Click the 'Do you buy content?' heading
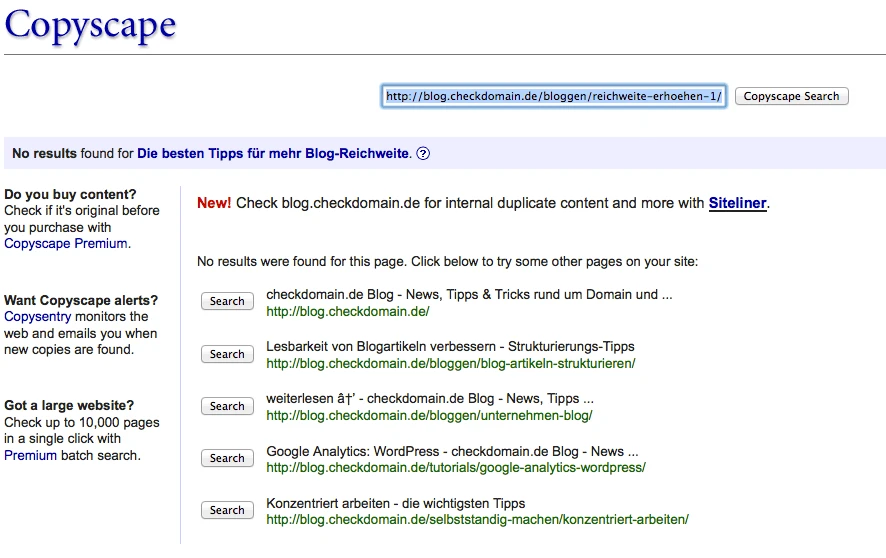The height and width of the screenshot is (558, 886). (70, 194)
